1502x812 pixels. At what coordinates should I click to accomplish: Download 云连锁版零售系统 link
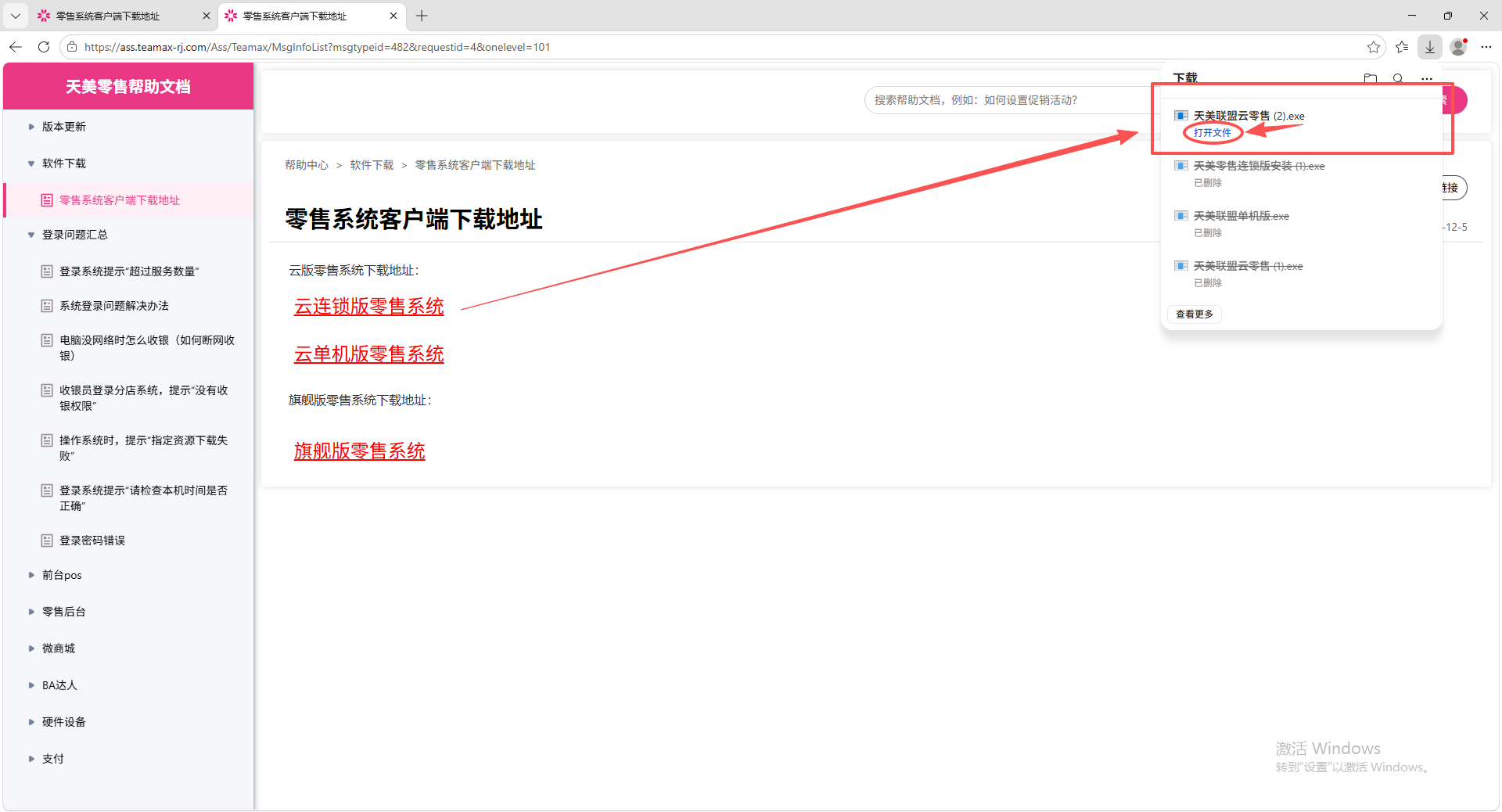point(369,307)
